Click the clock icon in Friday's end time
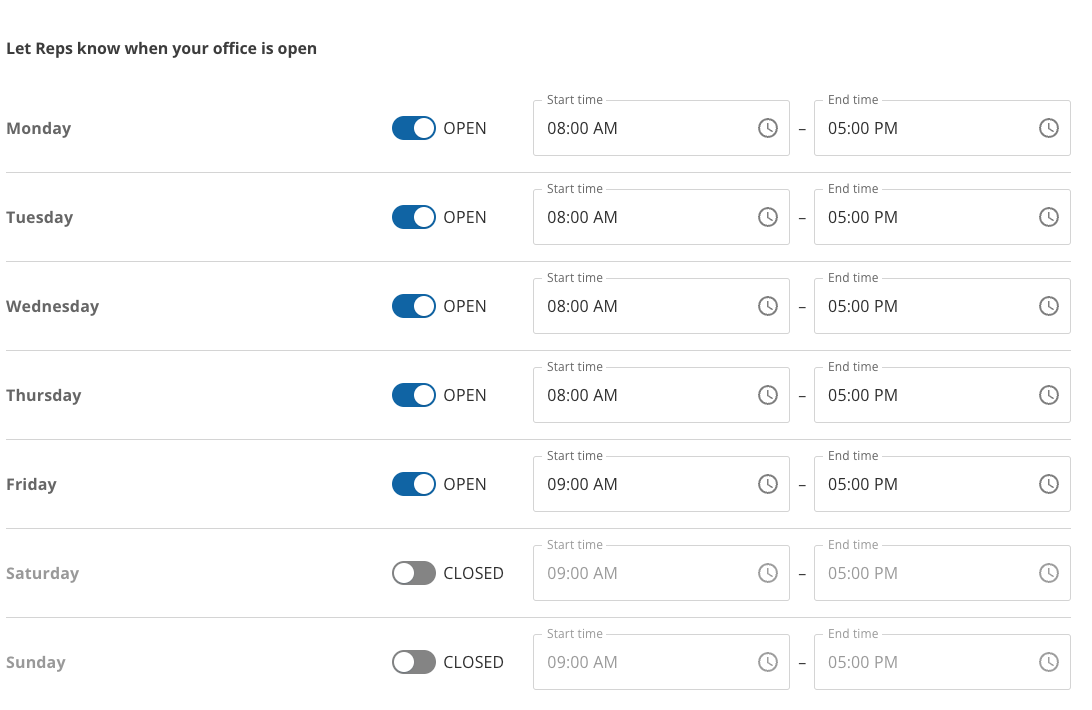Screen dimensions: 1092x710 (1048, 484)
